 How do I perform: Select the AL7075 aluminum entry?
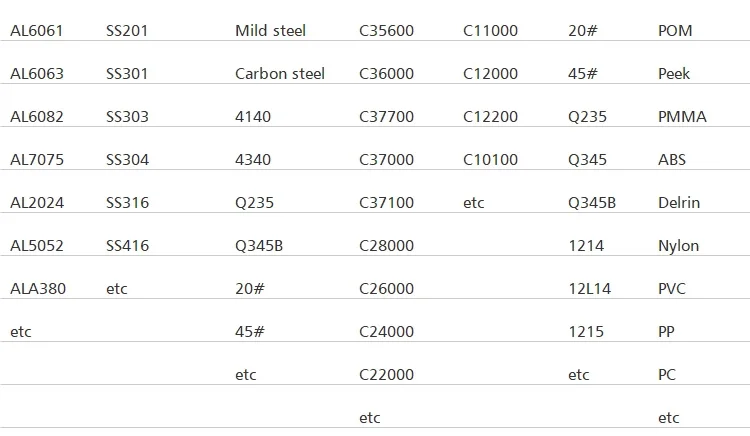click(37, 160)
